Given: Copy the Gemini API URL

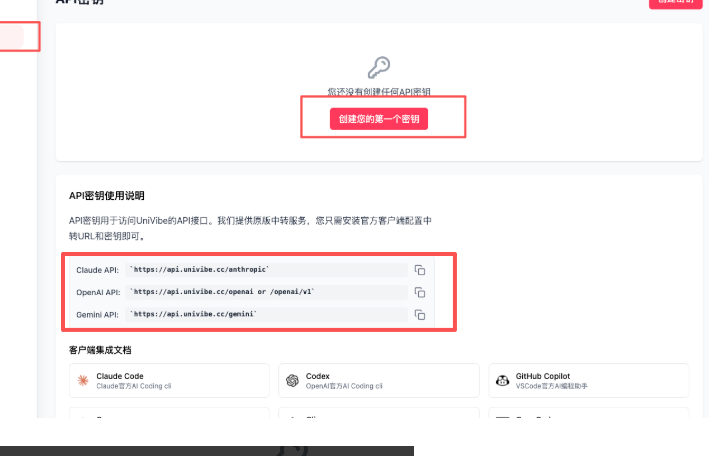Looking at the screenshot, I should pos(420,314).
